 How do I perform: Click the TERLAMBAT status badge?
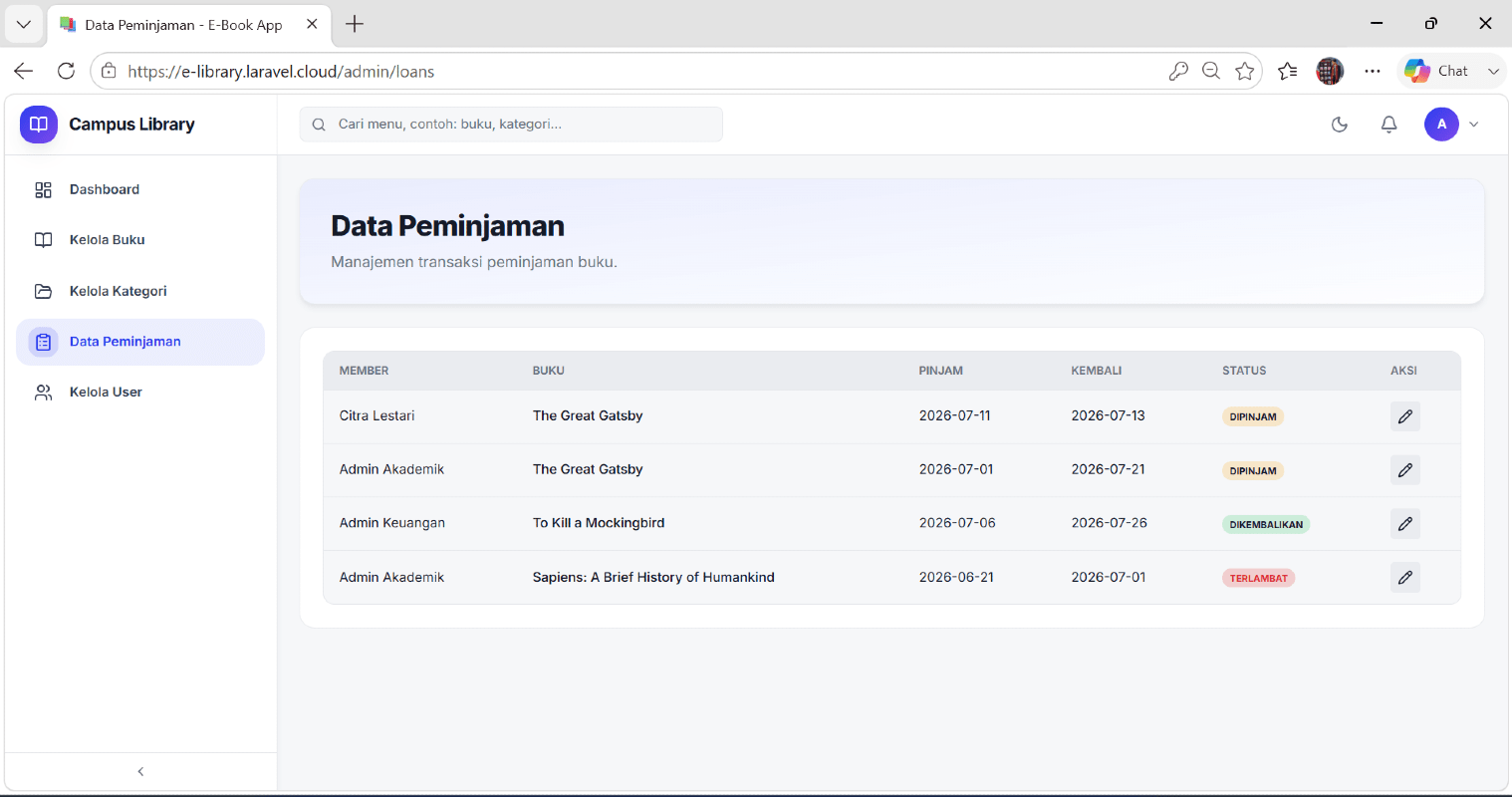coord(1258,578)
